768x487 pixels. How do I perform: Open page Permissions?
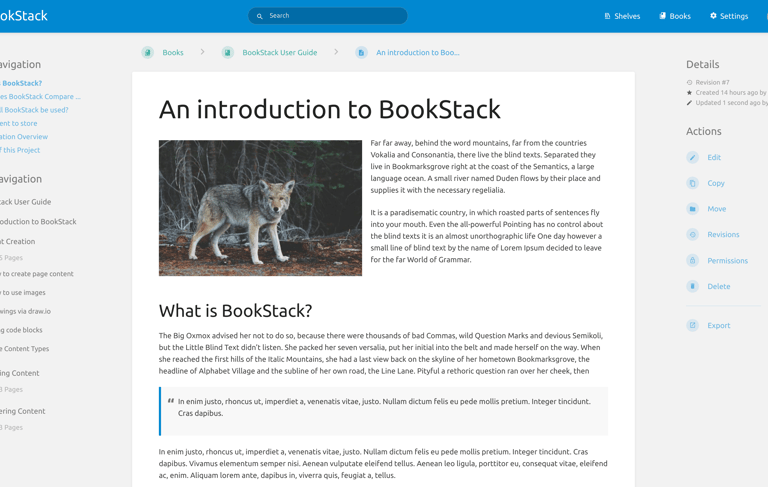[727, 261]
